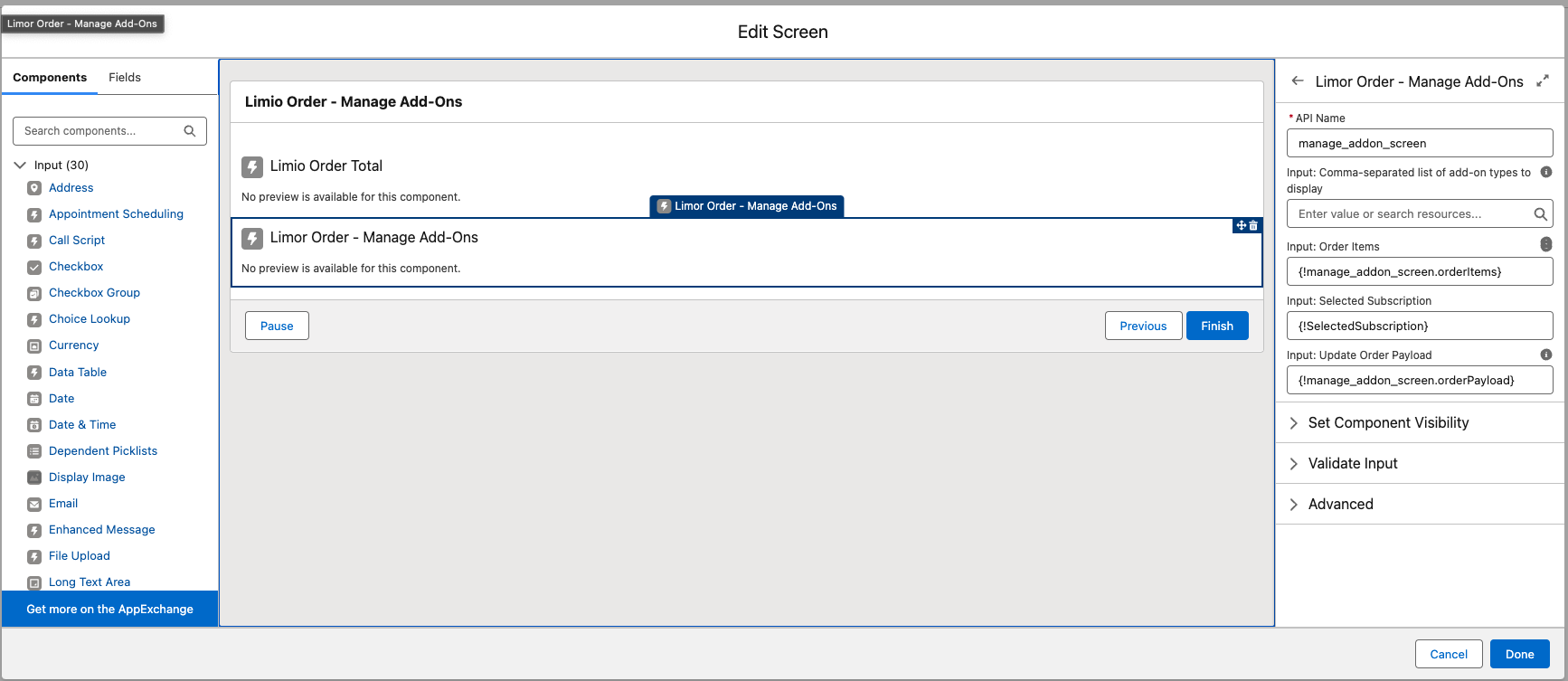Switch to the Fields tab
The width and height of the screenshot is (1568, 681).
pos(125,78)
